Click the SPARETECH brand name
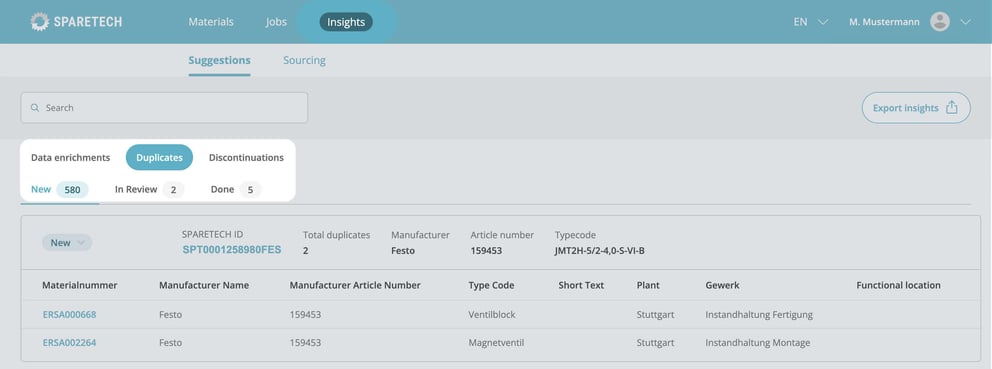This screenshot has width=992, height=369. (x=88, y=22)
